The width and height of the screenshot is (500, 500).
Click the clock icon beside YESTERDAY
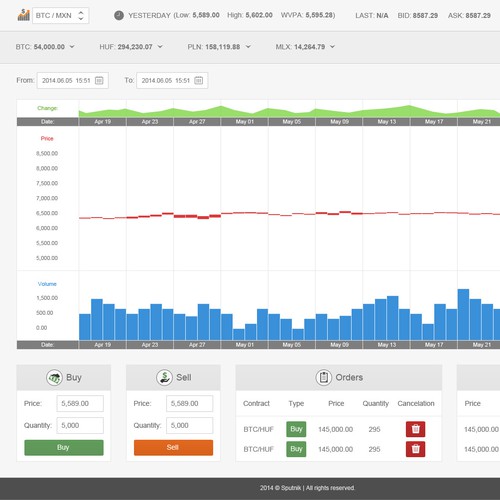(119, 15)
